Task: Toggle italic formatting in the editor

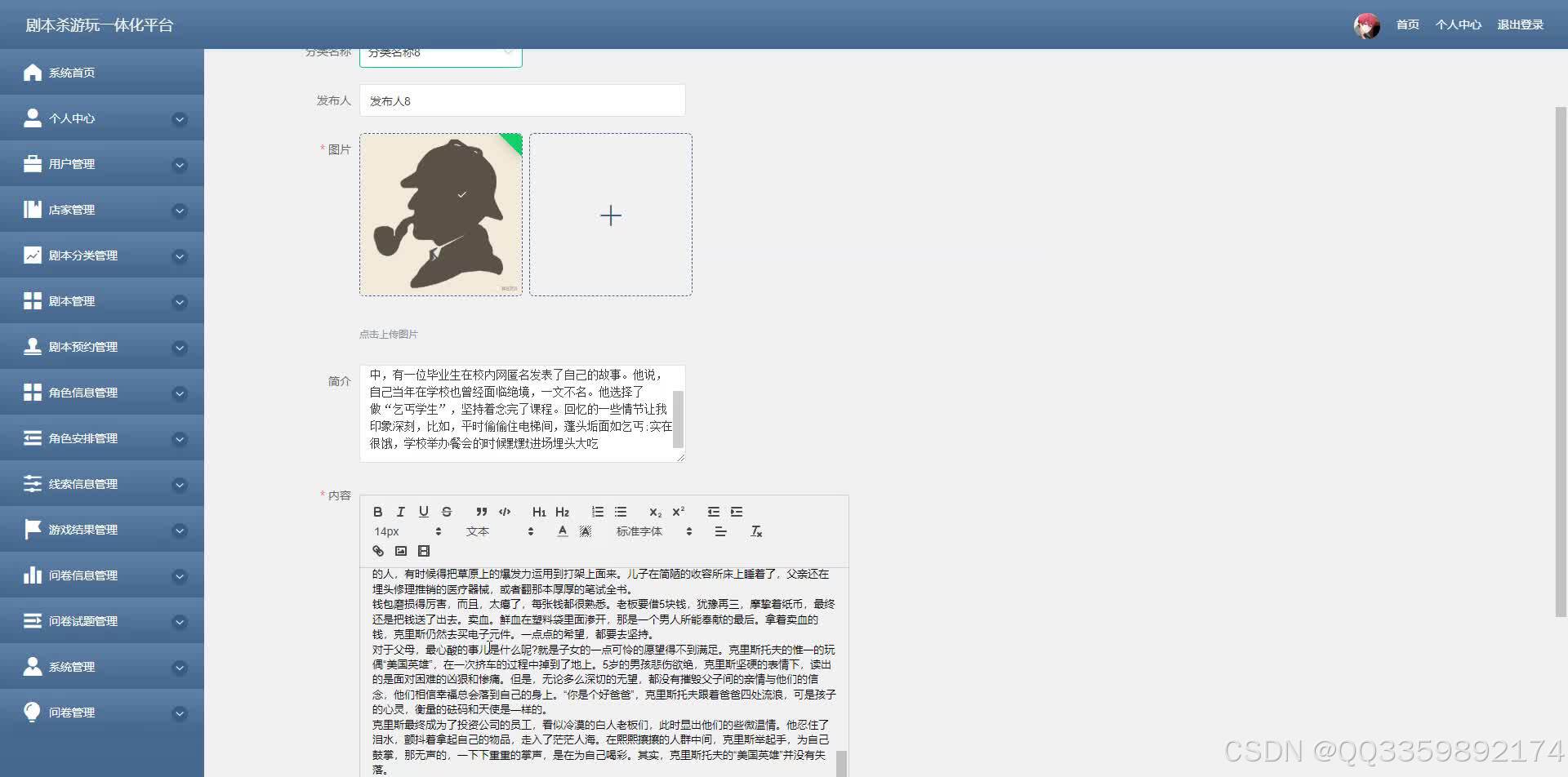Action: 400,512
